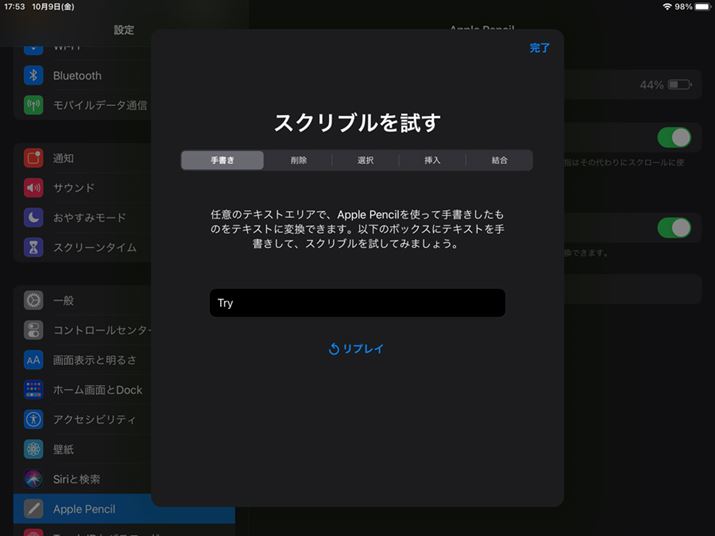Tap the Wi-Fi status icon in status bar
The height and width of the screenshot is (536, 715).
668,6
